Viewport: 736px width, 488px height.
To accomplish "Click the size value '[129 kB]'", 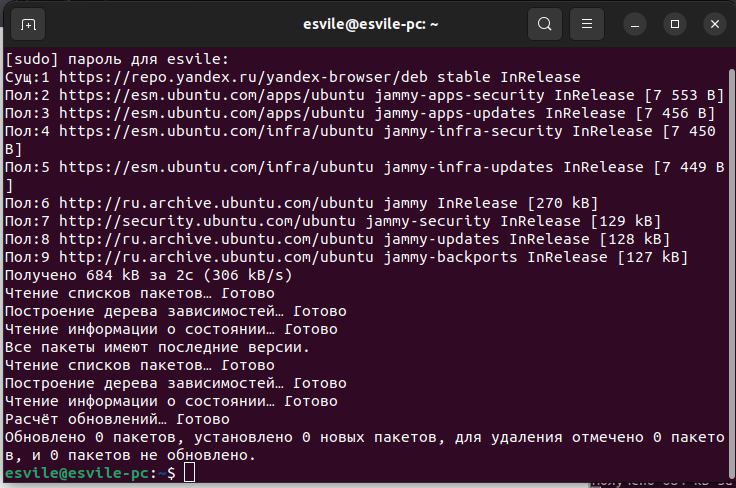I will [626, 221].
